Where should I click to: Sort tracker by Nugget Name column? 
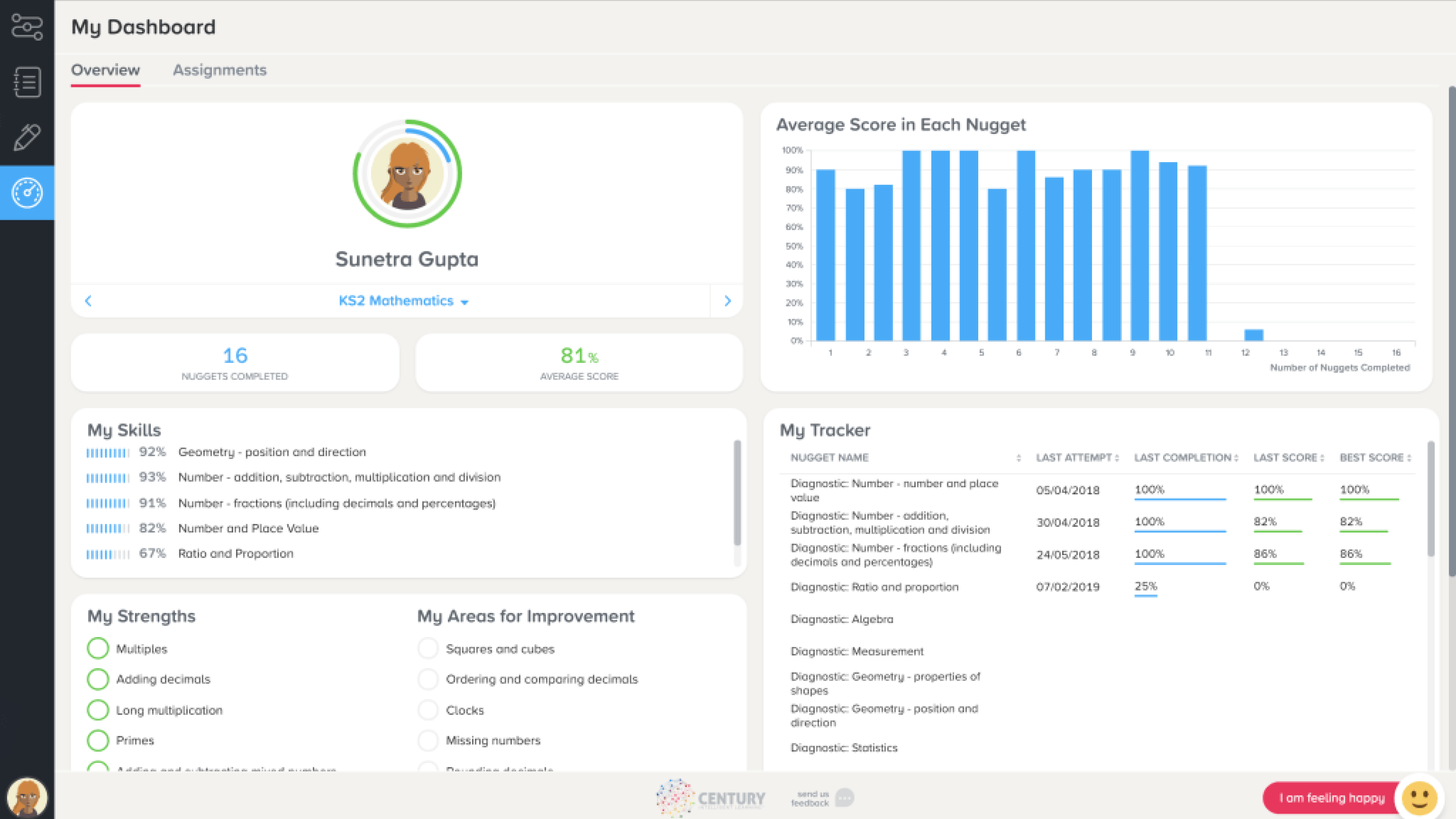1018,458
